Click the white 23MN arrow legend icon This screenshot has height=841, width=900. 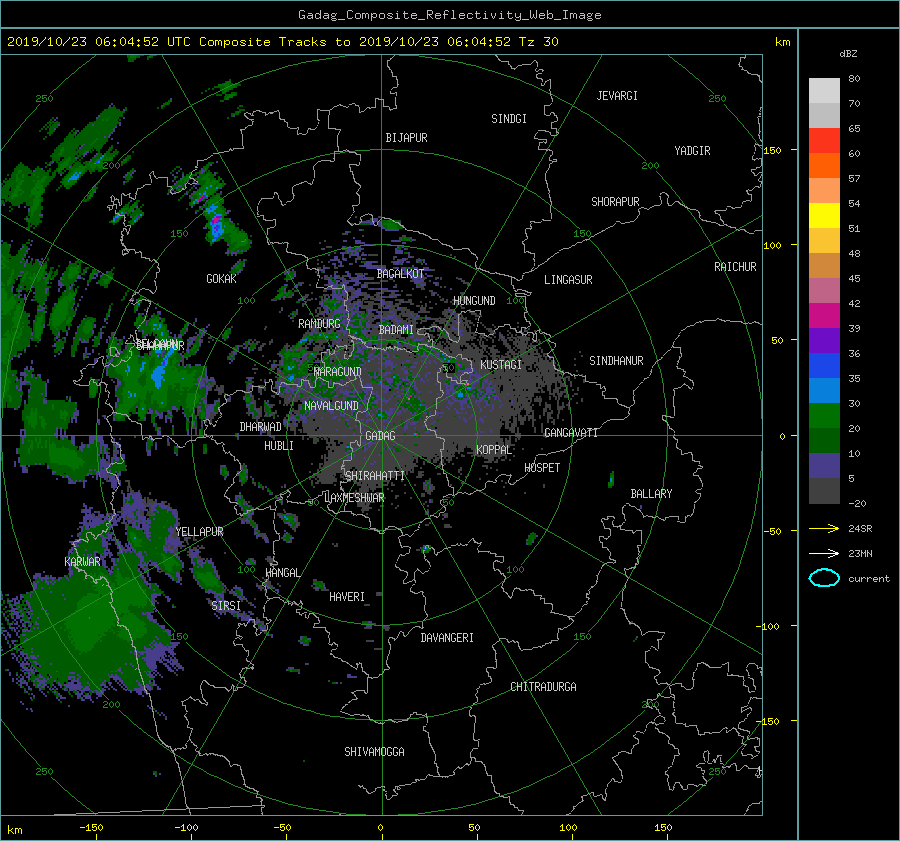824,553
